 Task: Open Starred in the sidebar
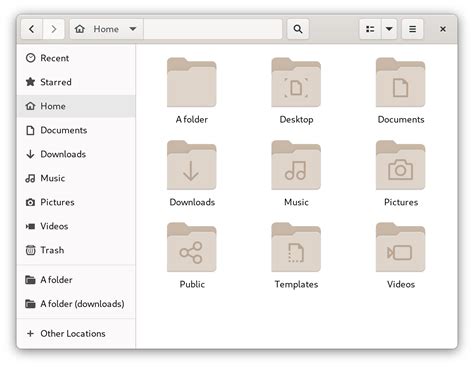tap(76, 82)
